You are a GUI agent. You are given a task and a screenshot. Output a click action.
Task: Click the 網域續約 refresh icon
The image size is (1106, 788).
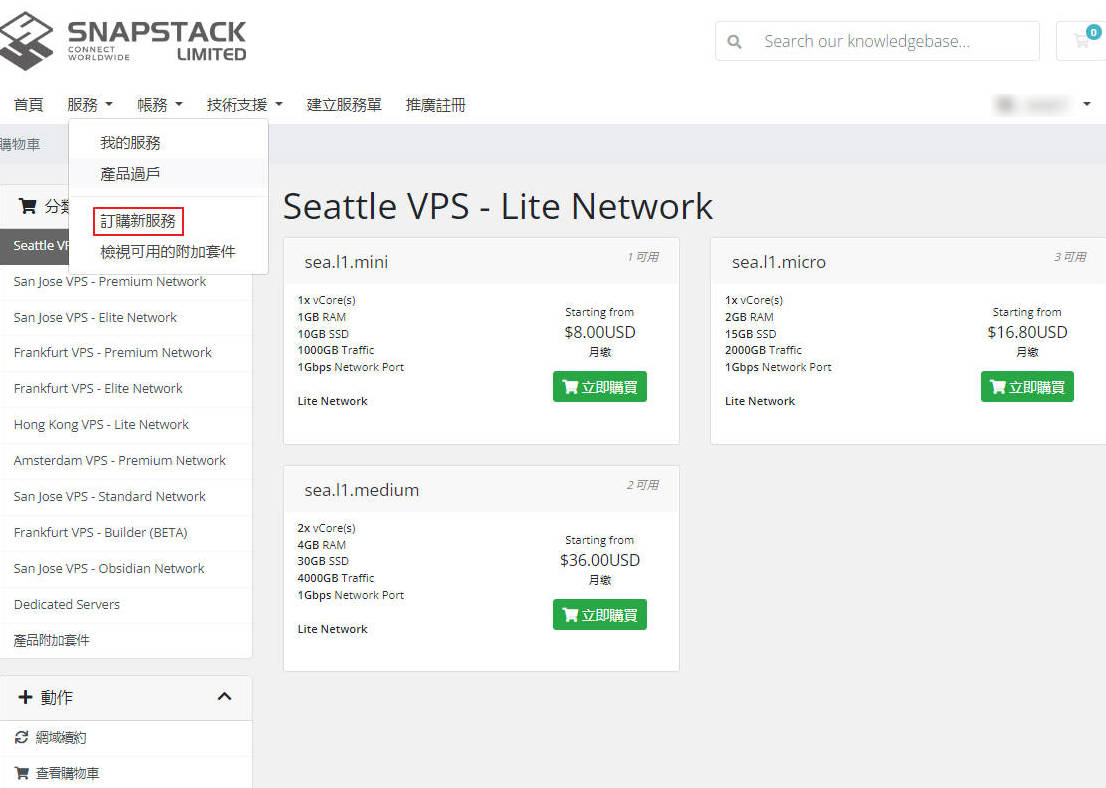22,737
